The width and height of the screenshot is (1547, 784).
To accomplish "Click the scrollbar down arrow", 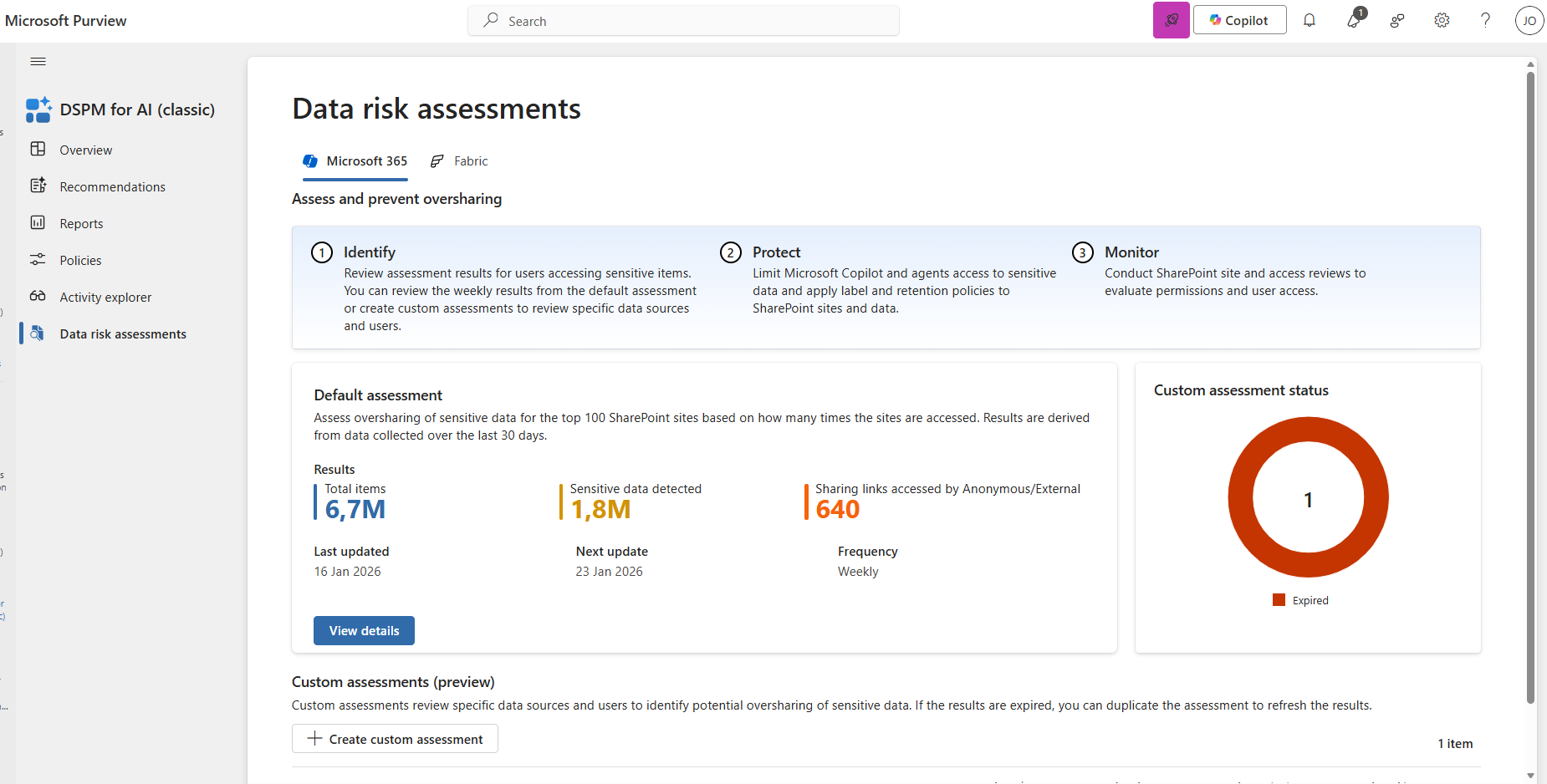I will click(x=1530, y=776).
